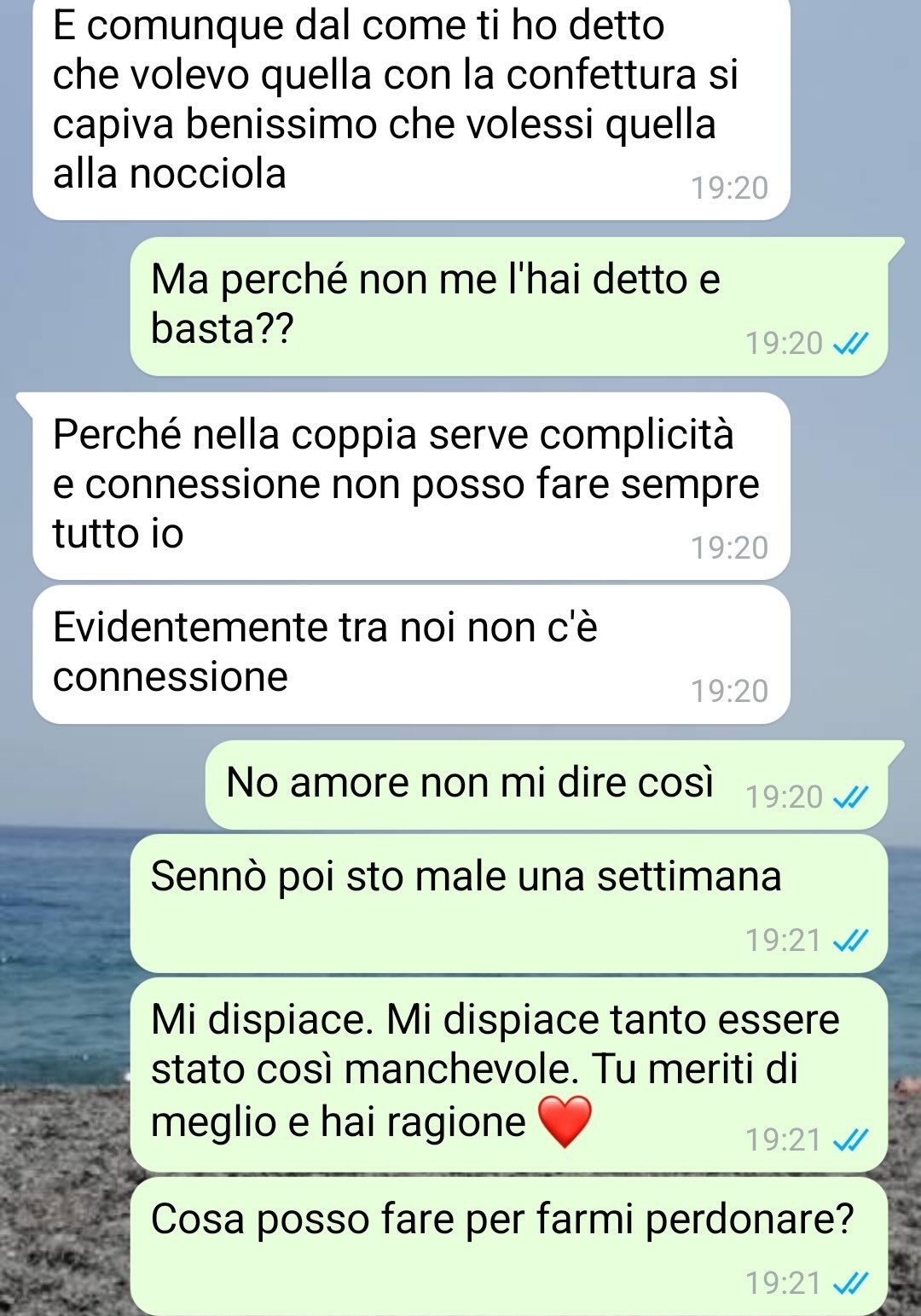Tap 19:21 timestamp on 'Sennò poi' message
921x1316 pixels.
pyautogui.click(x=784, y=941)
